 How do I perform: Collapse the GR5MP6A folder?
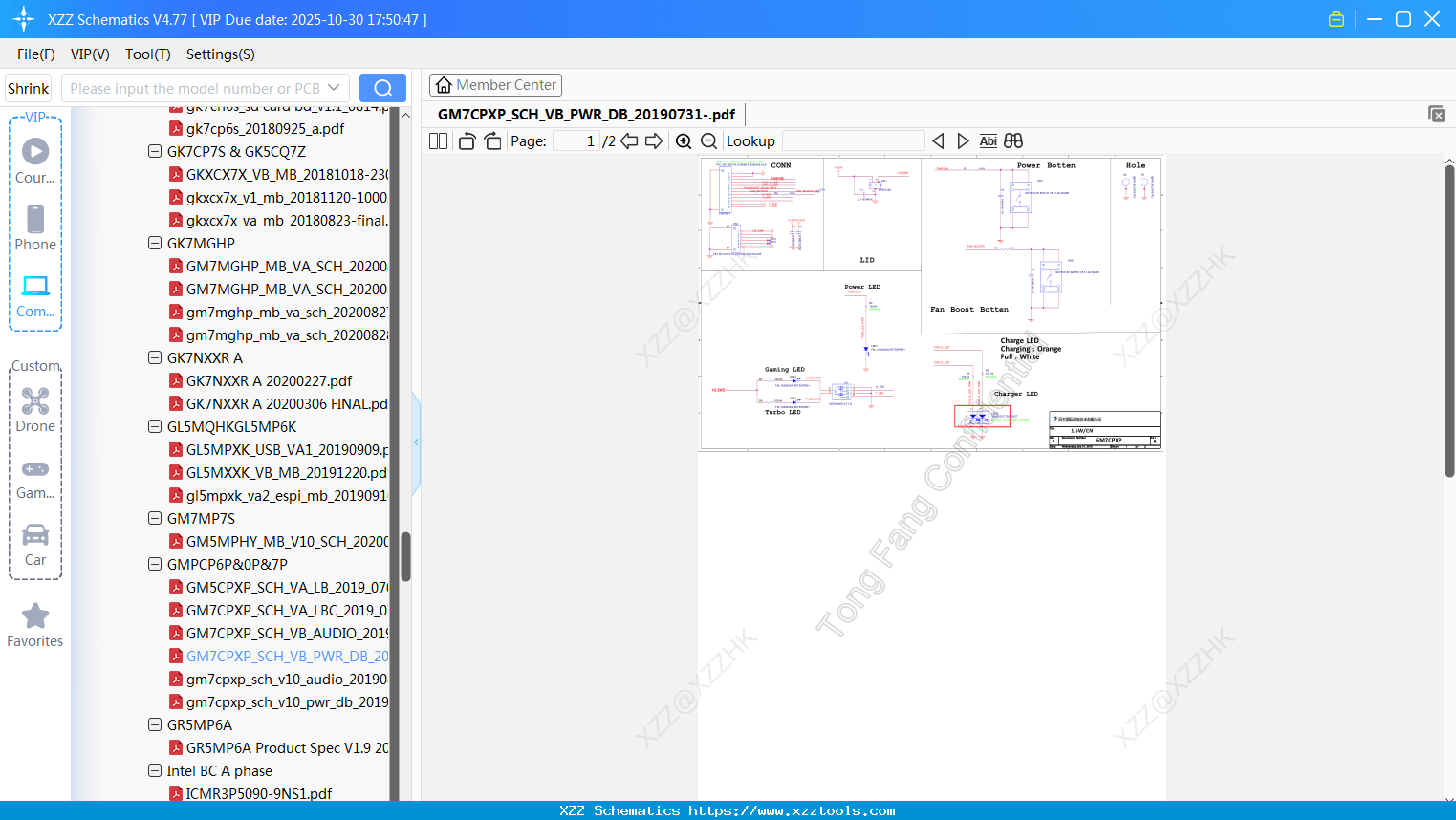pos(155,724)
